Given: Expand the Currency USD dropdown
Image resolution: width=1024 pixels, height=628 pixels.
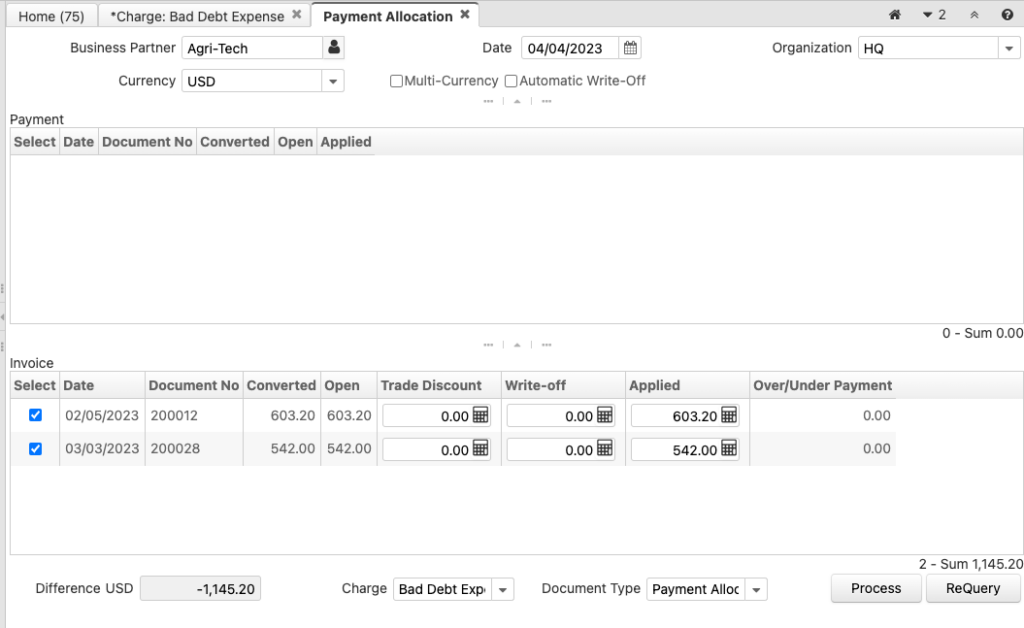Looking at the screenshot, I should pos(332,81).
